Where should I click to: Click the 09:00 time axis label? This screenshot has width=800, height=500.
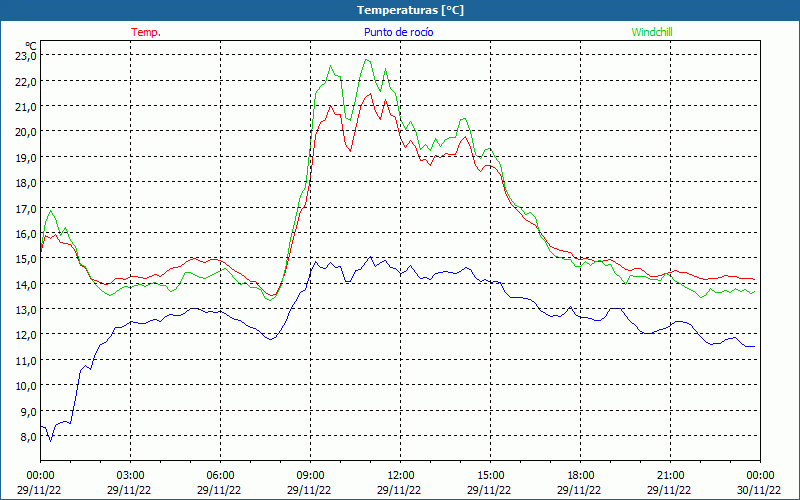pos(310,476)
